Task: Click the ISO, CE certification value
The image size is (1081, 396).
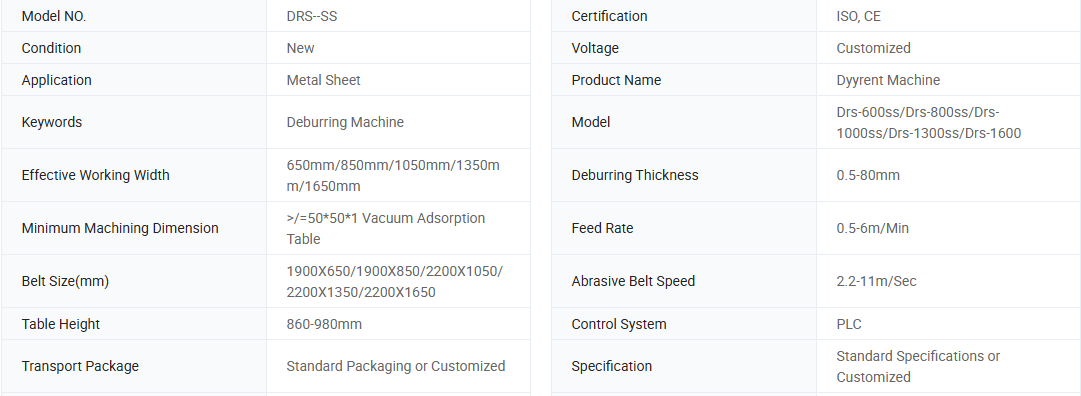Action: point(858,17)
